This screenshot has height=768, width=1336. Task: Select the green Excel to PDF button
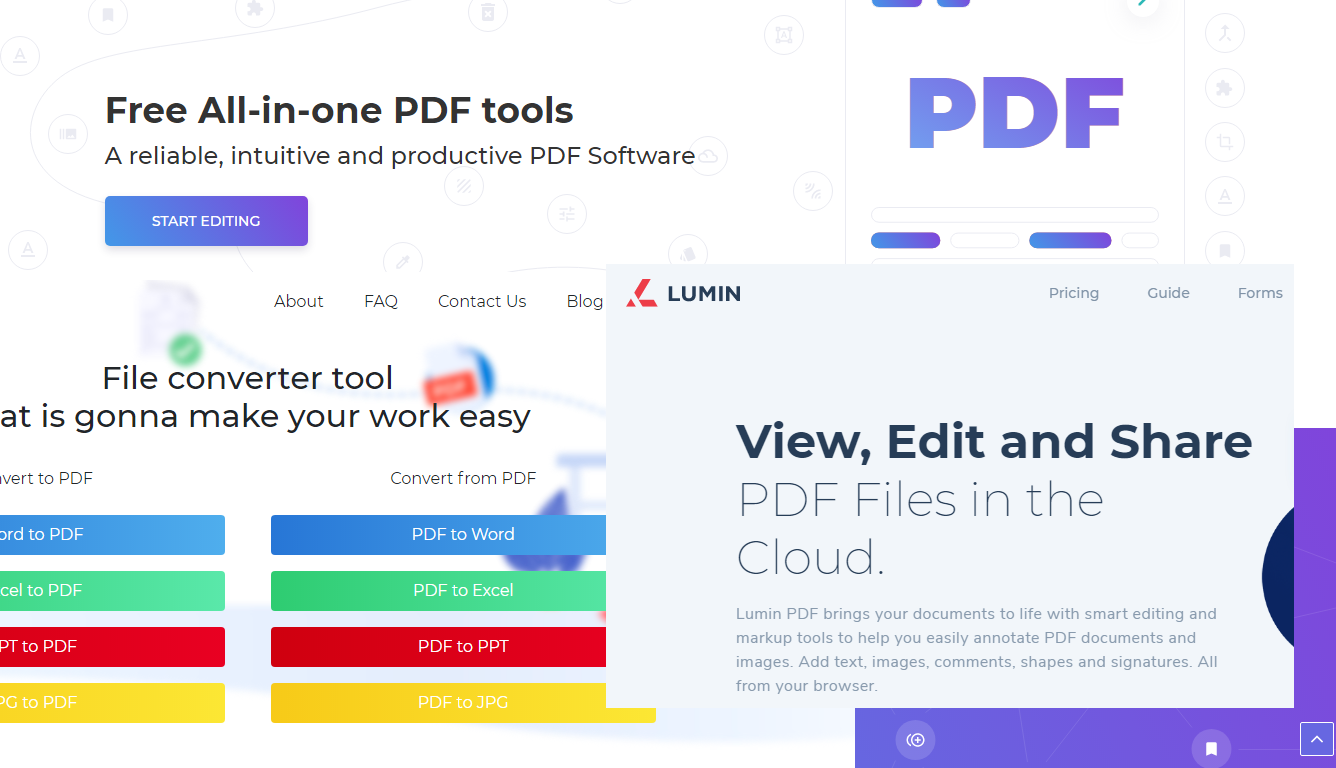click(x=112, y=591)
